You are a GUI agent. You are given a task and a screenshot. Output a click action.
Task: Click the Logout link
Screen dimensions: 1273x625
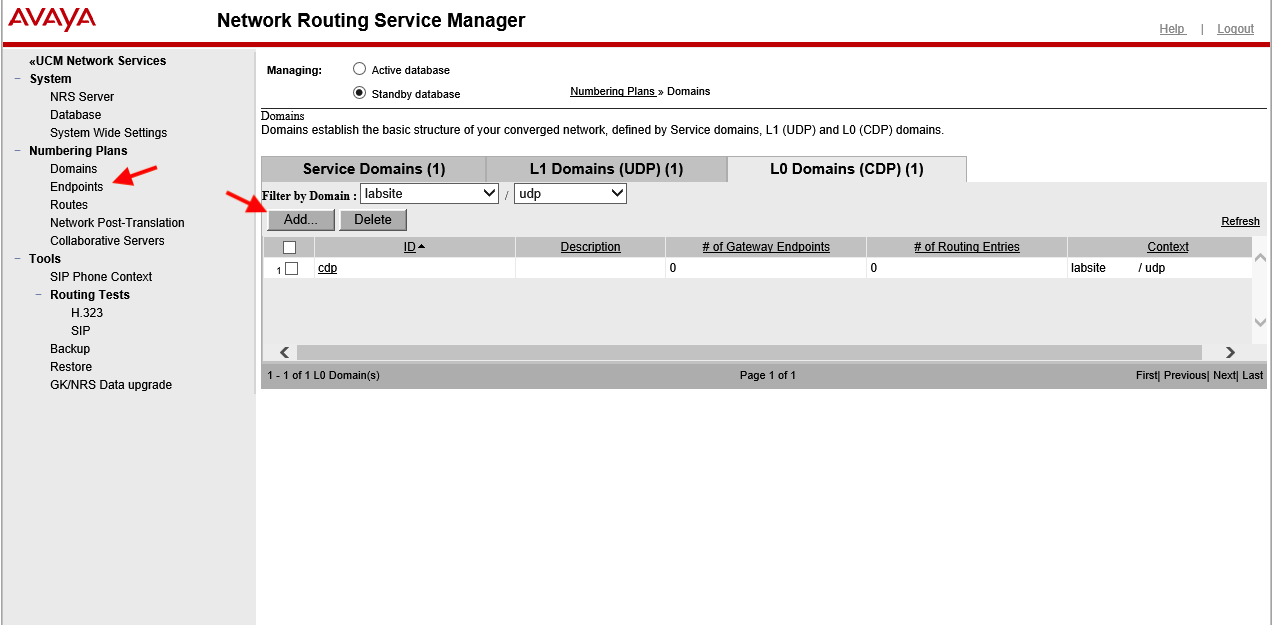[1235, 29]
